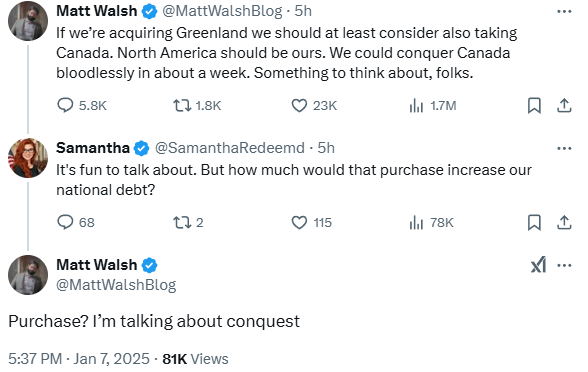Share Matt Walsh's first tweet
This screenshot has height=372, width=588.
[x=564, y=105]
